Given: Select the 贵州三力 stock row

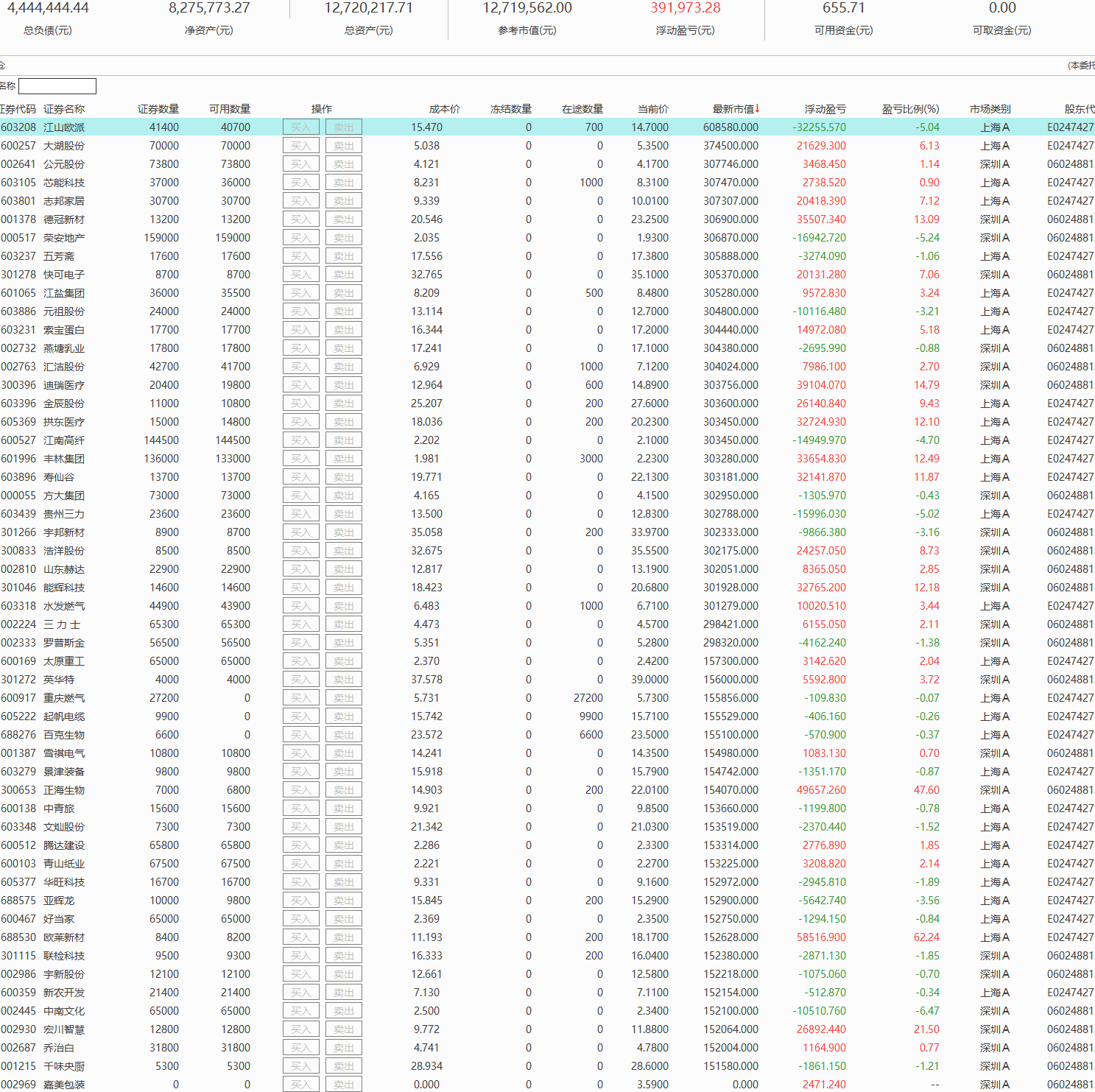Looking at the screenshot, I should tap(64, 514).
